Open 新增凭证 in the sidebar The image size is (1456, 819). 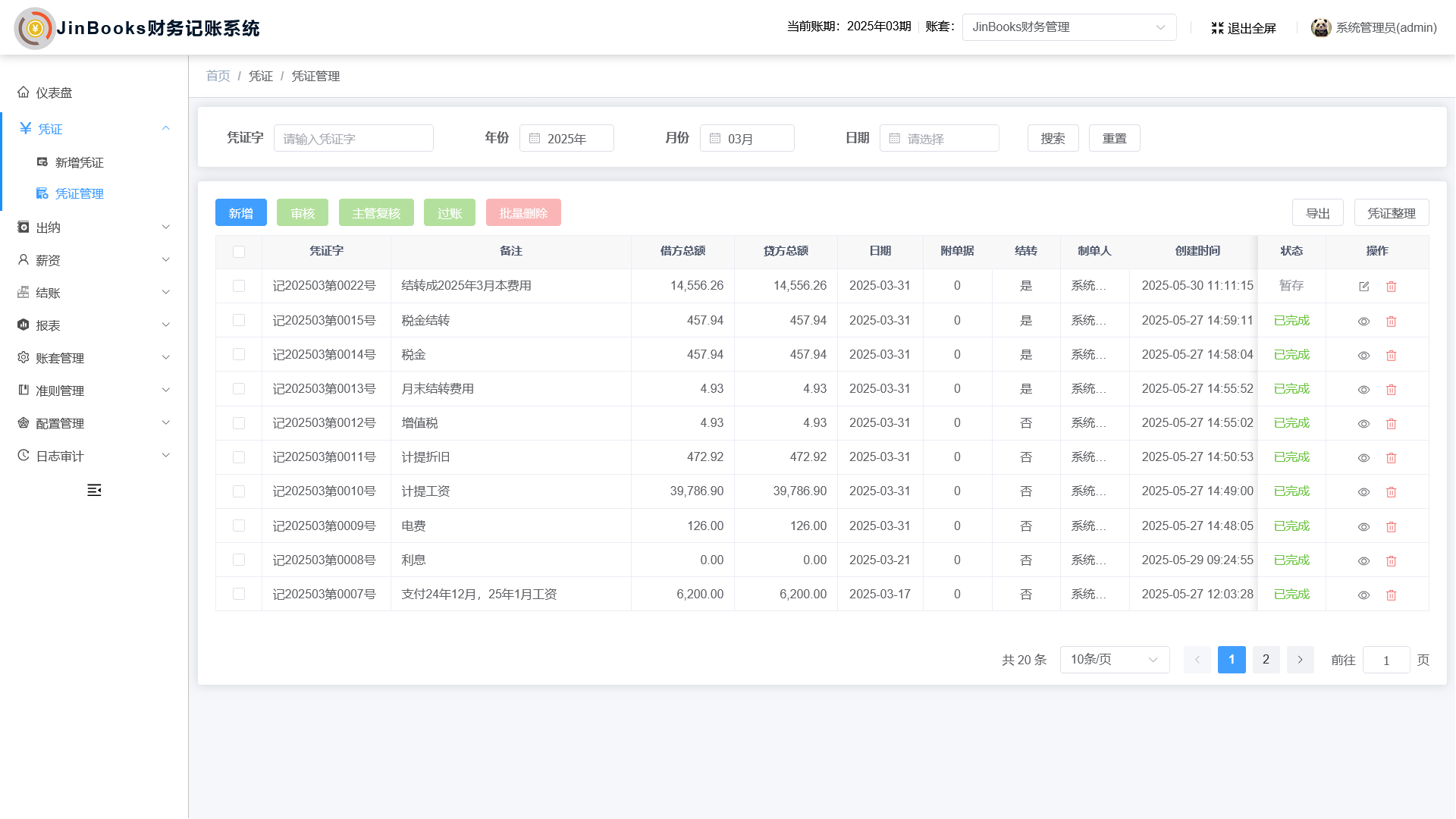[x=80, y=162]
